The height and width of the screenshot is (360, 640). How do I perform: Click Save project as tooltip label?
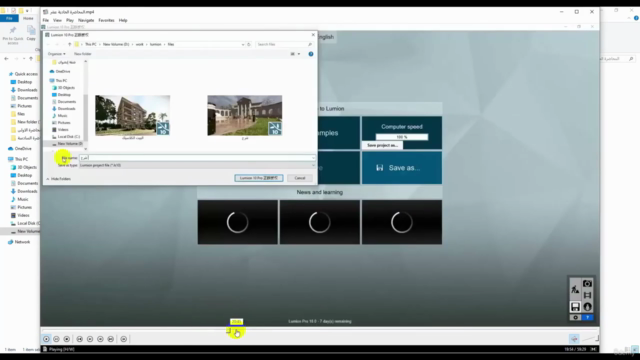pyautogui.click(x=382, y=145)
